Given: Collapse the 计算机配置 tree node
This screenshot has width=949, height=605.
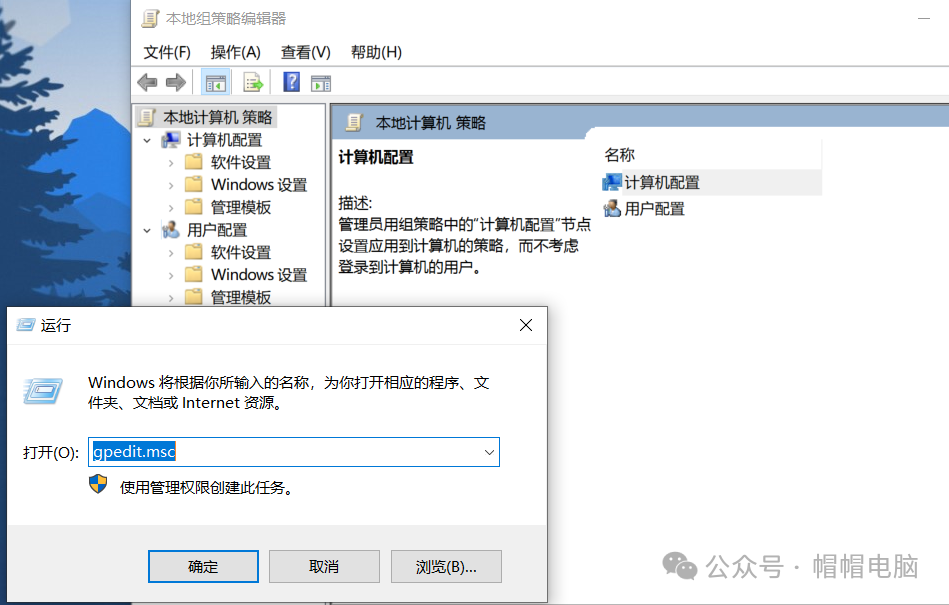Looking at the screenshot, I should pyautogui.click(x=148, y=140).
